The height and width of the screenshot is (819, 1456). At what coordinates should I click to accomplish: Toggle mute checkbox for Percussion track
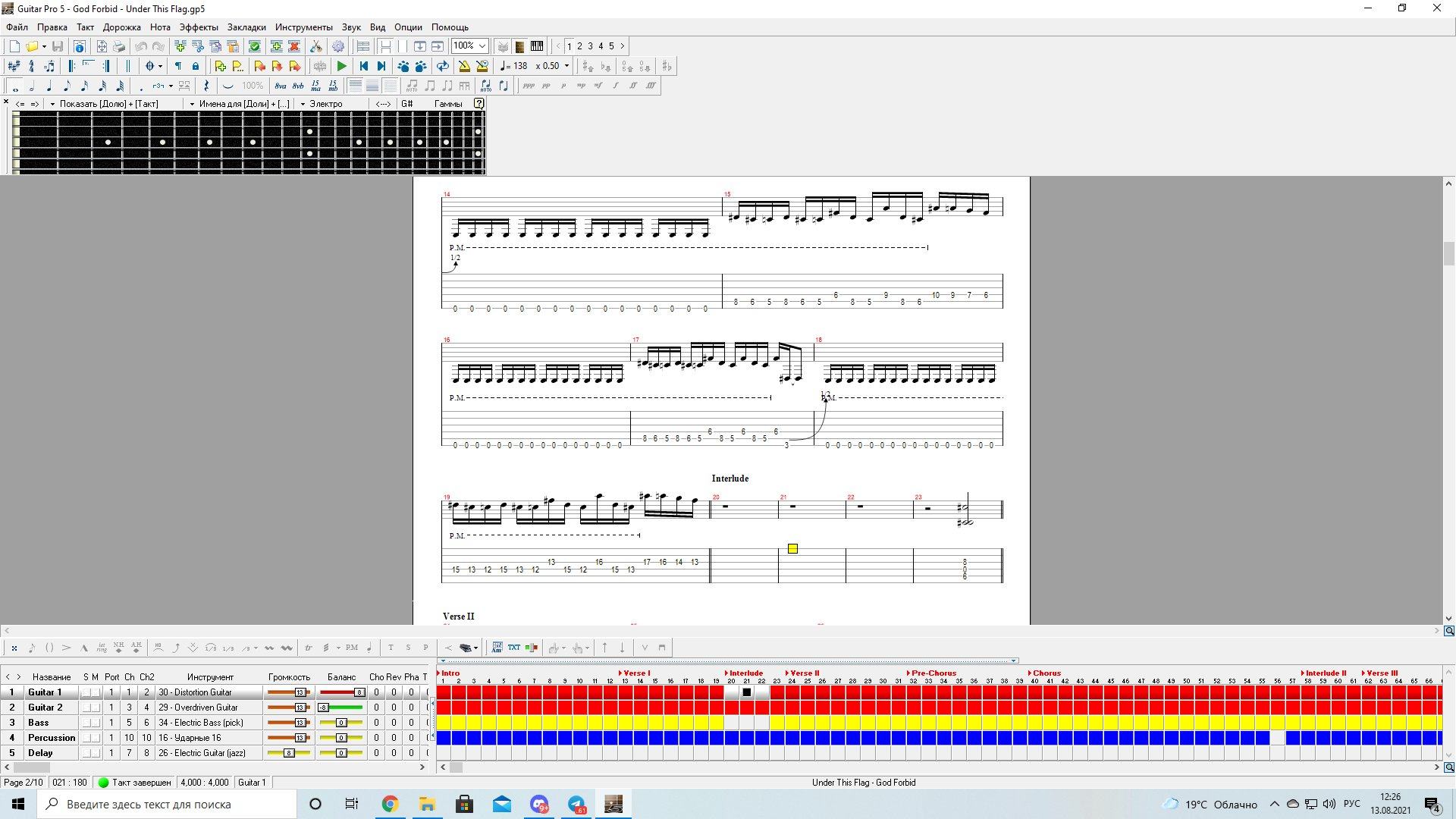click(96, 738)
